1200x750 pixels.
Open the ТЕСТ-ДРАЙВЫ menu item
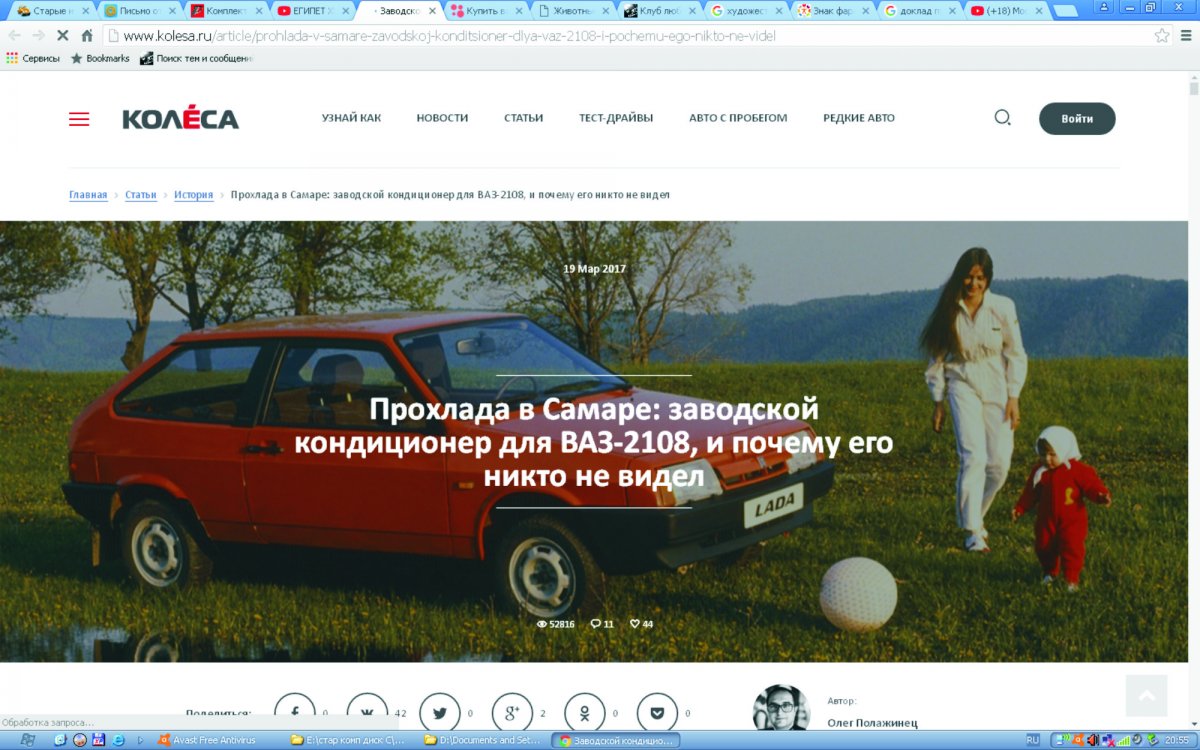pos(616,118)
